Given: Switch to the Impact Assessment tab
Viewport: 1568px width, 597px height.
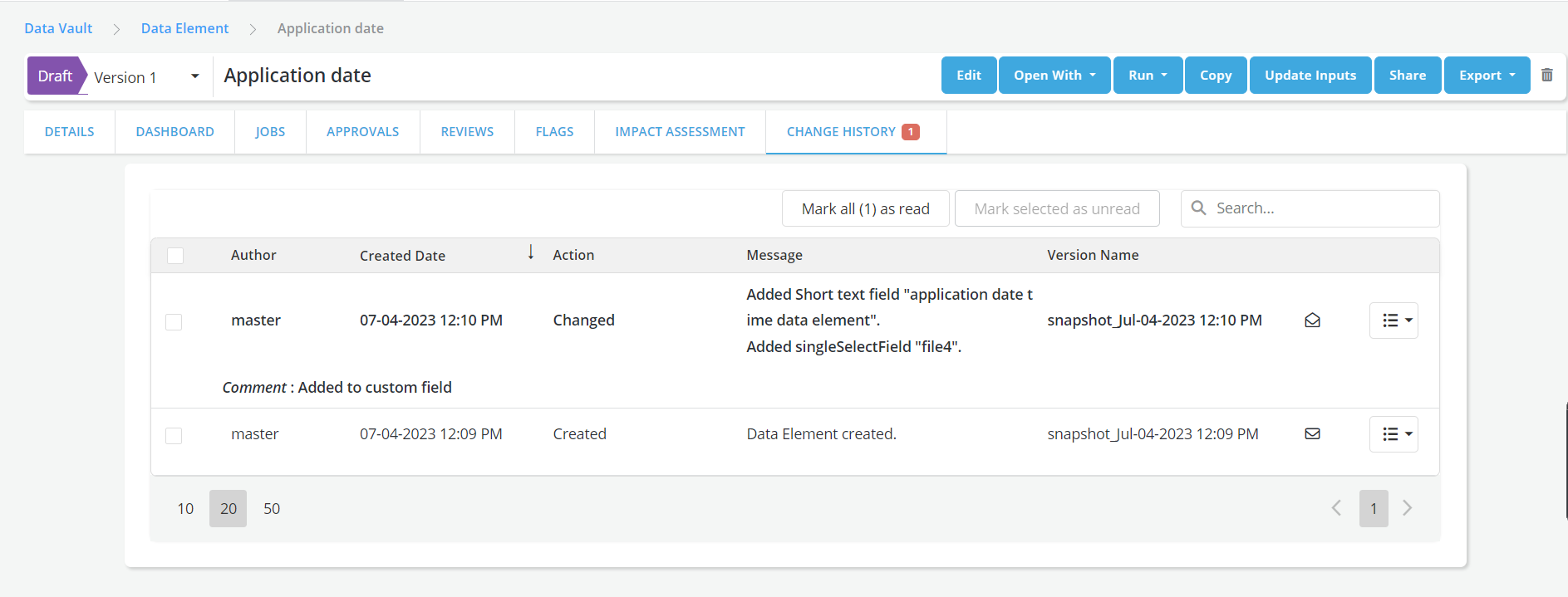Looking at the screenshot, I should [x=680, y=132].
